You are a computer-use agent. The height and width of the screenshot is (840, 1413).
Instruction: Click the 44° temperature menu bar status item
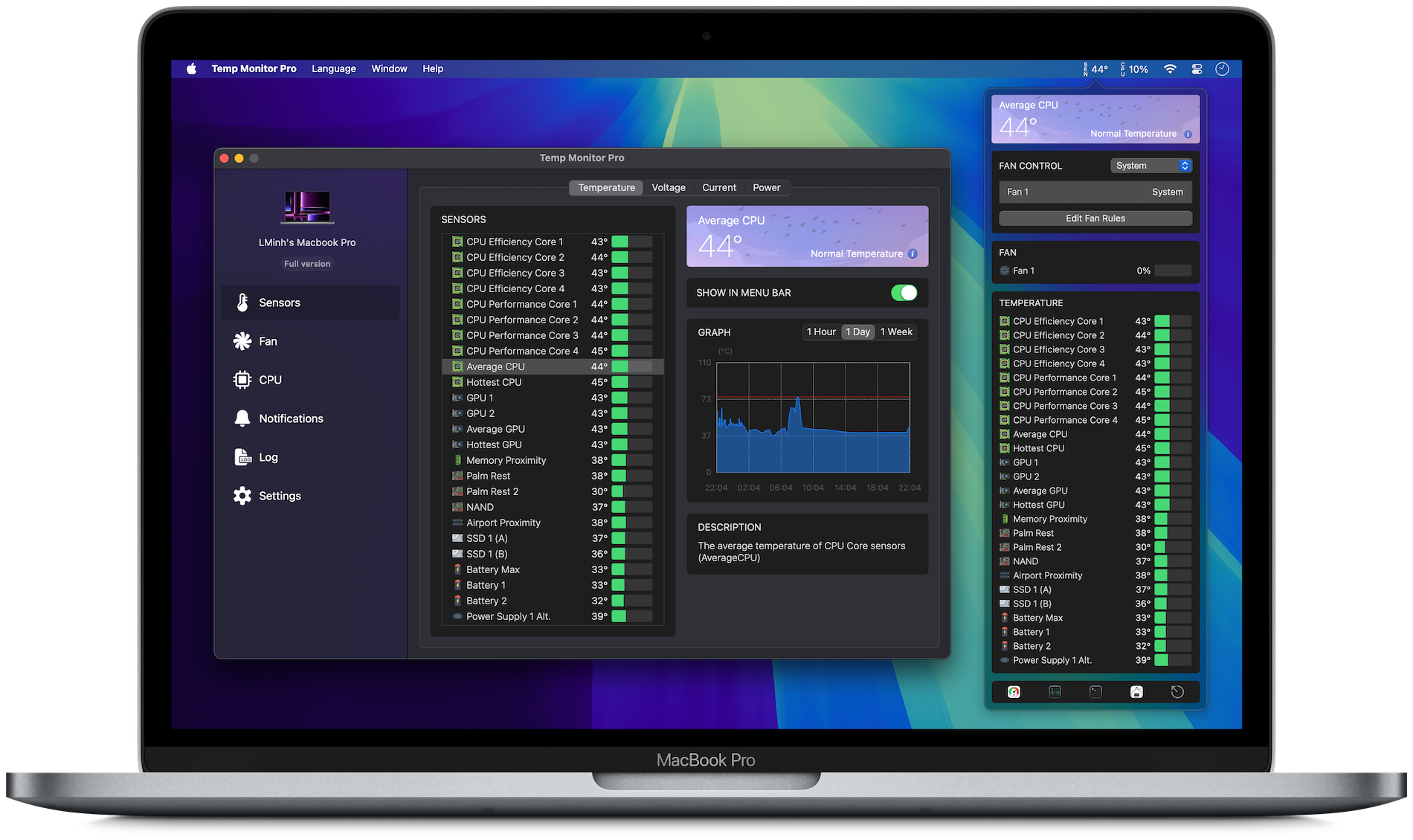pyautogui.click(x=1095, y=69)
